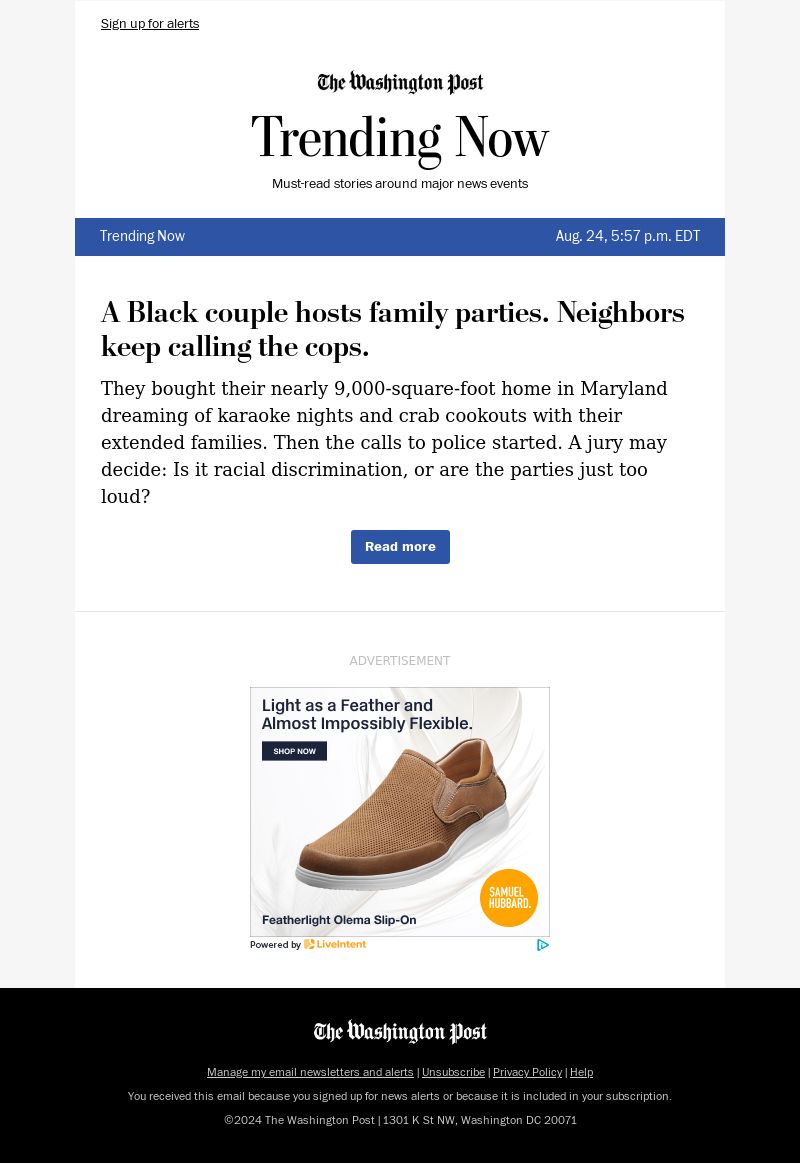Click the Unsubscribe link
The image size is (800, 1165).
tap(453, 1073)
